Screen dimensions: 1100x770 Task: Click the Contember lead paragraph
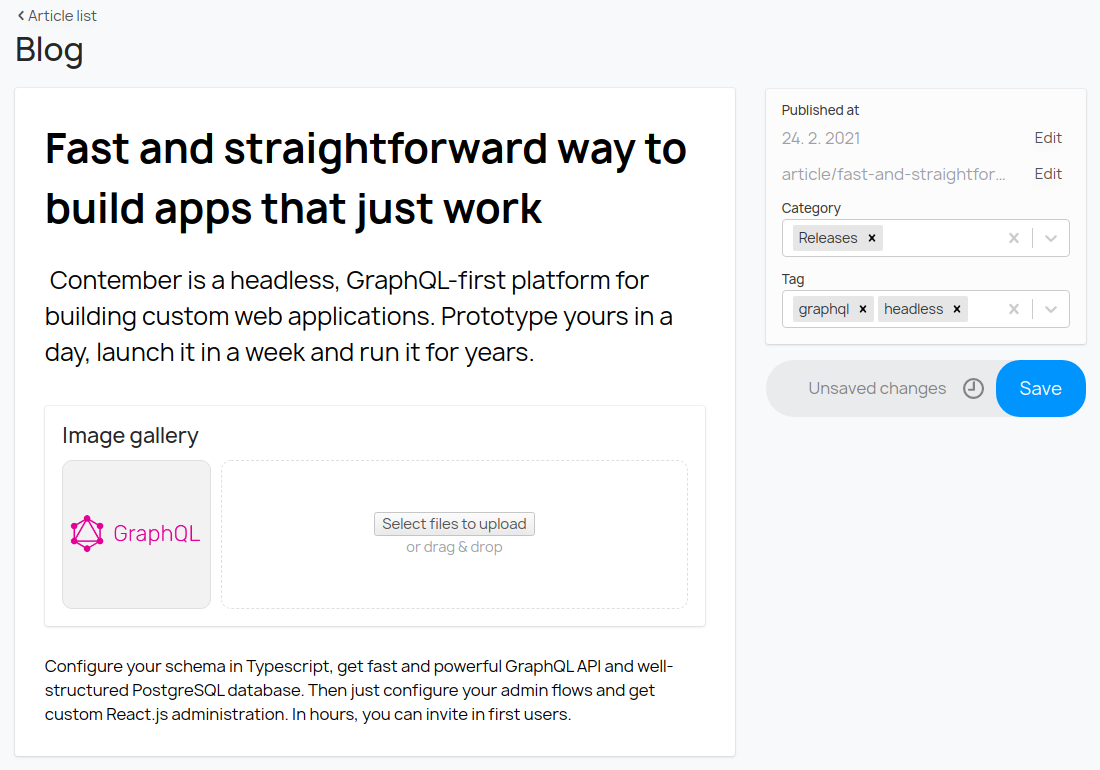click(x=360, y=316)
